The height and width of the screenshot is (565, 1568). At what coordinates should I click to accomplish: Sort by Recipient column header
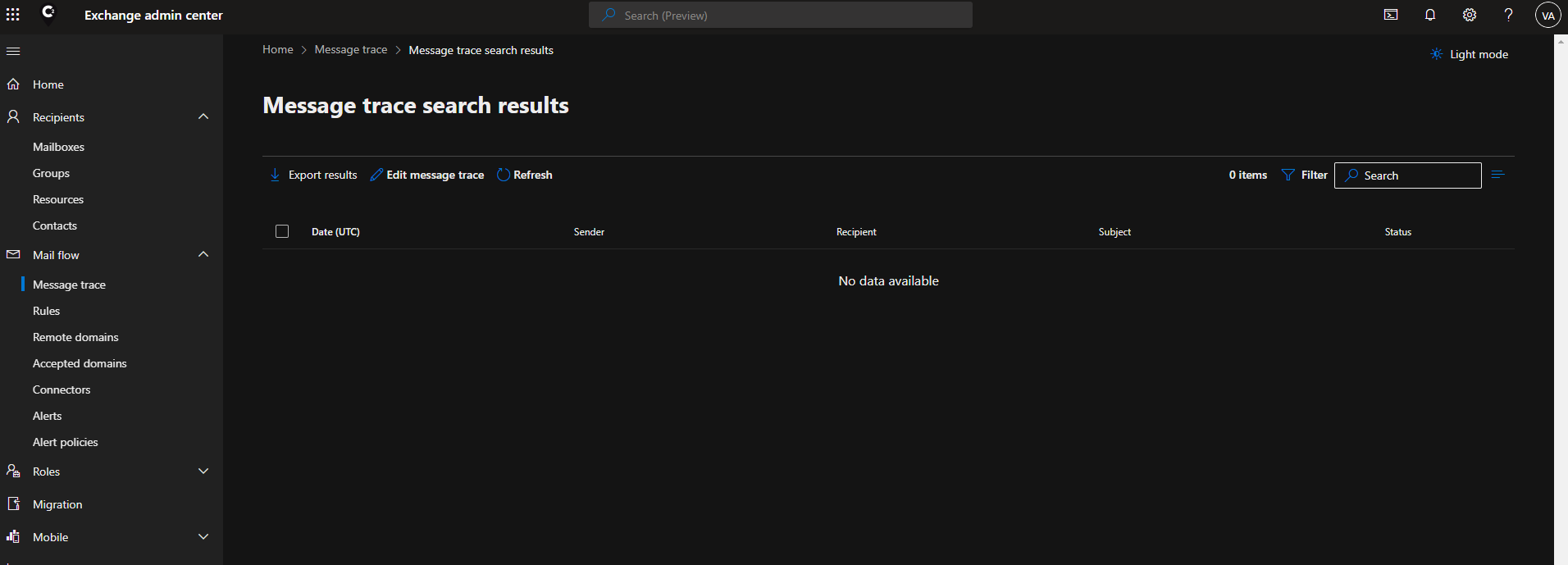856,232
